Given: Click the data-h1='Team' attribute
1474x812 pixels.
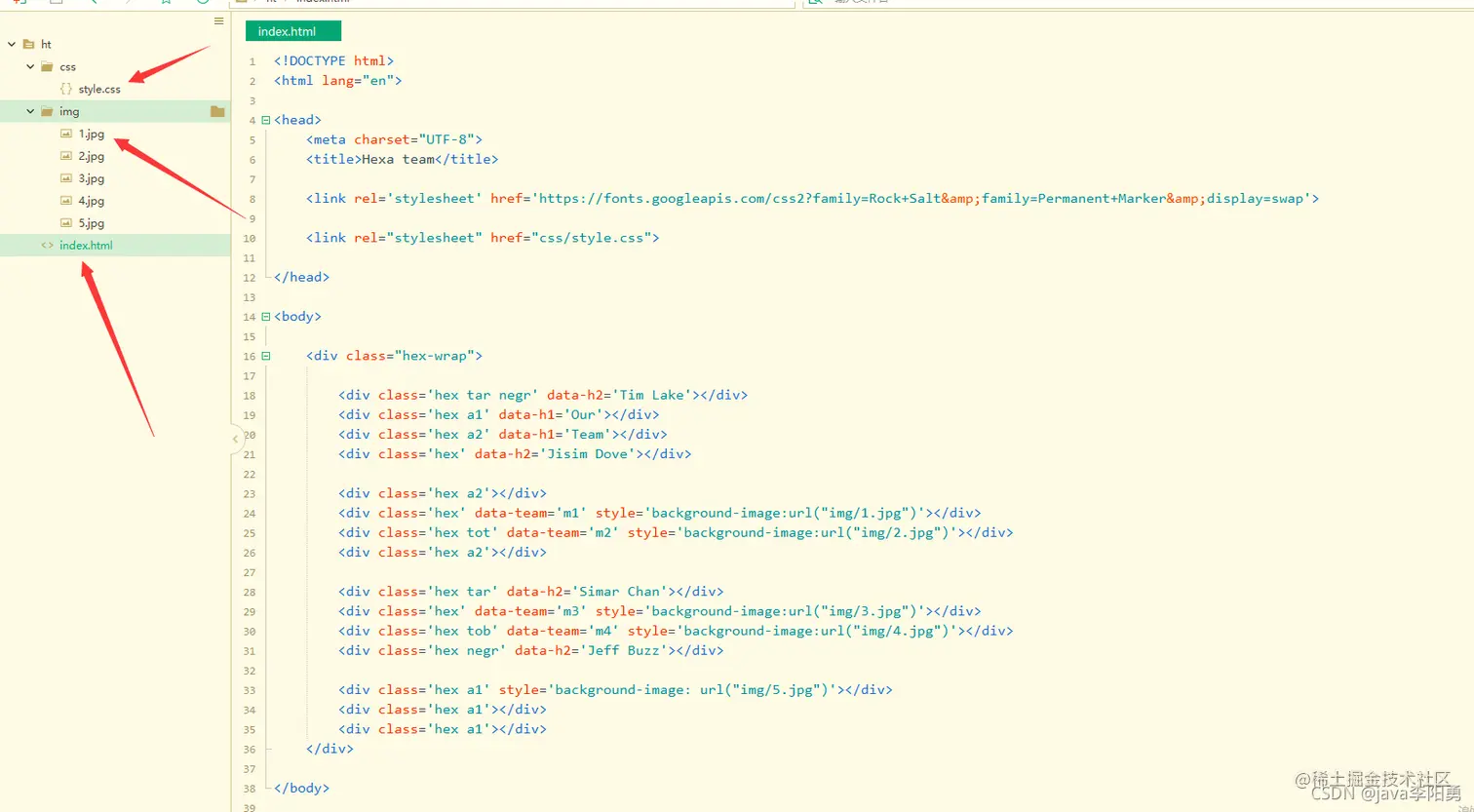Looking at the screenshot, I should [x=555, y=434].
